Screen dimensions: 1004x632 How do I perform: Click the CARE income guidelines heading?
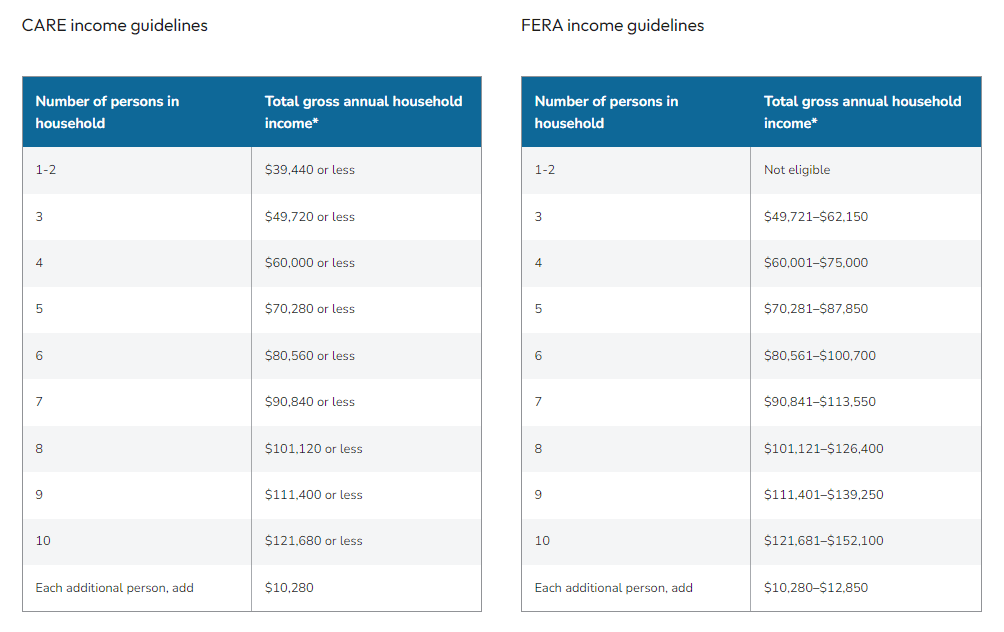click(x=115, y=26)
